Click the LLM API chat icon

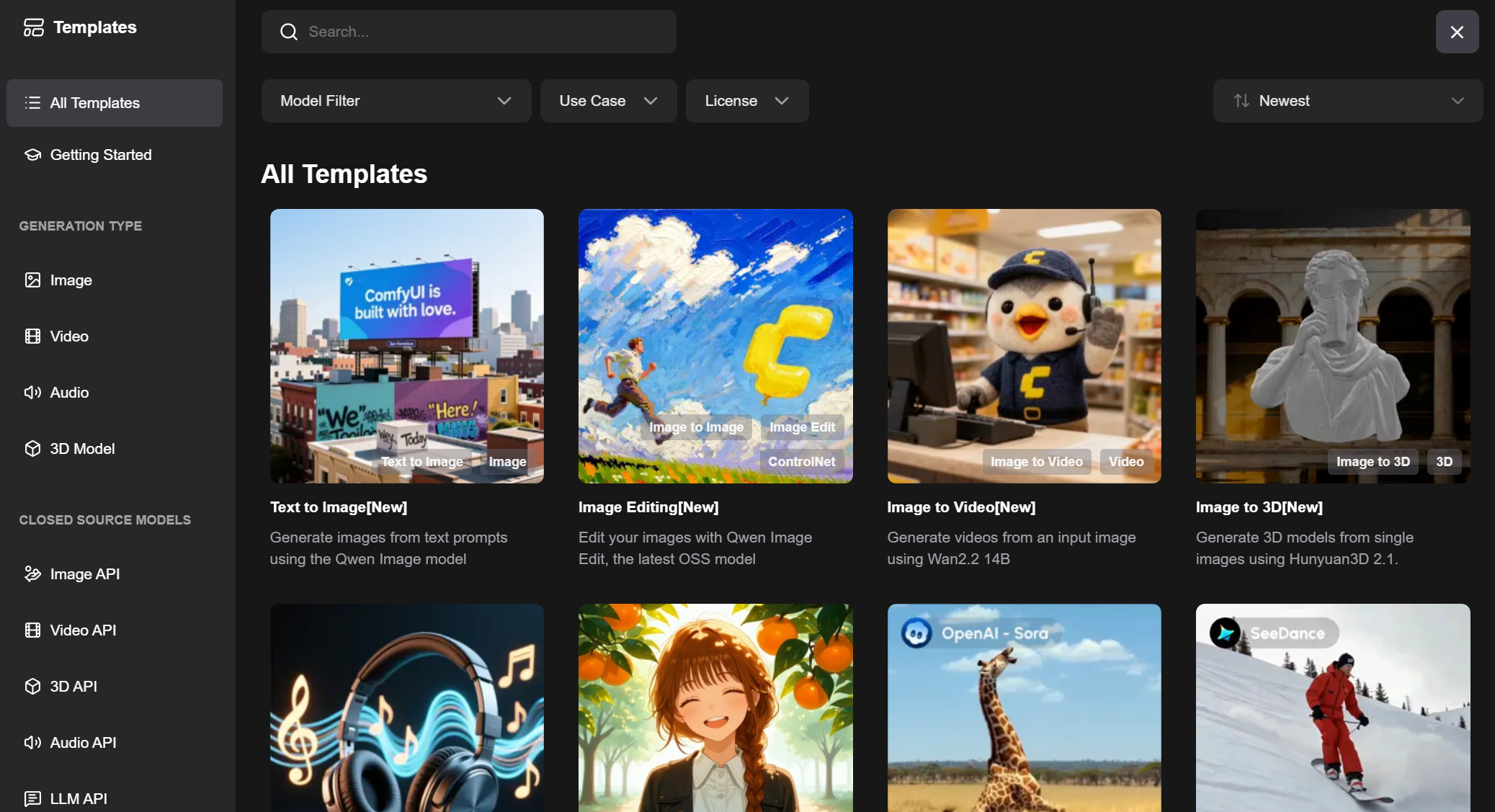[32, 798]
